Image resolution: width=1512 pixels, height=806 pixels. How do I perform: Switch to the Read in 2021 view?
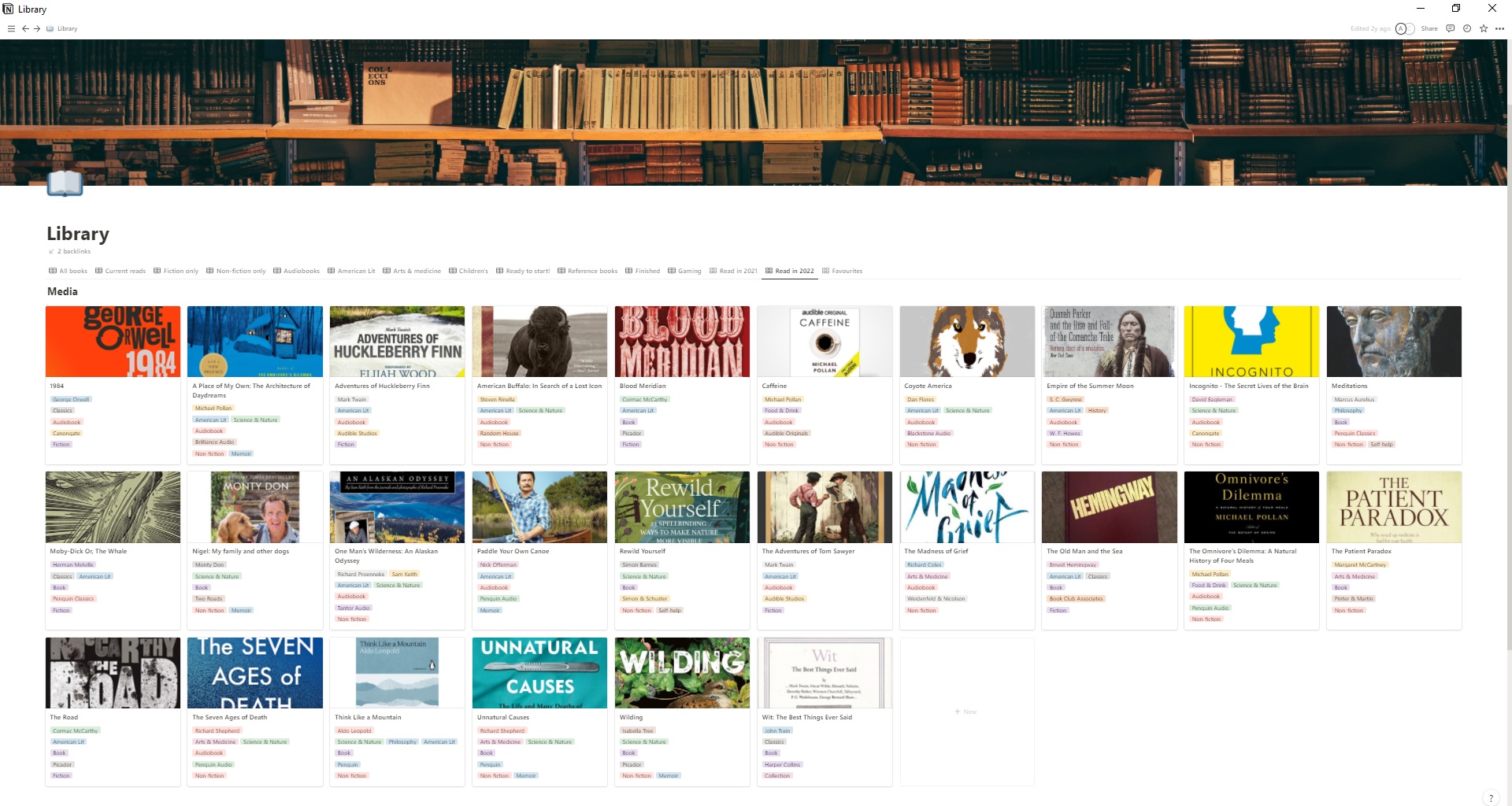[x=733, y=271]
